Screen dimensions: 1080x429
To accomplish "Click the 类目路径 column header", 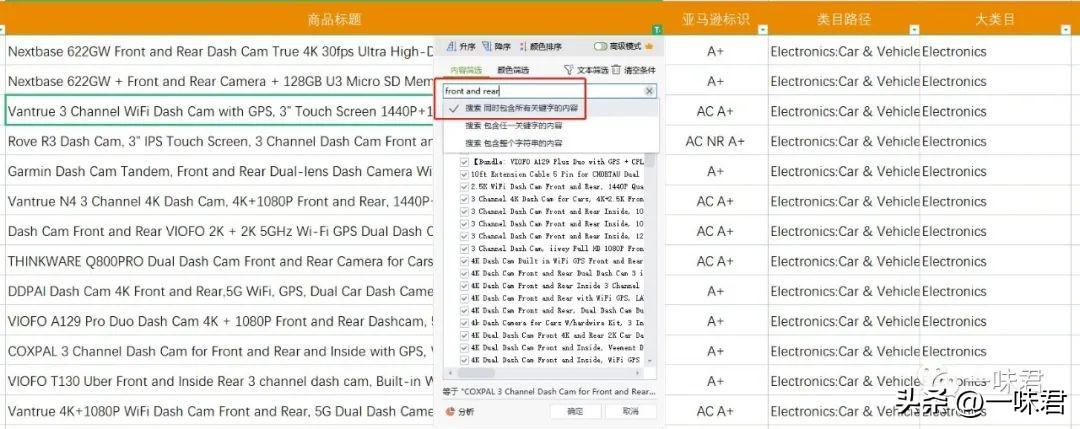I will 844,19.
